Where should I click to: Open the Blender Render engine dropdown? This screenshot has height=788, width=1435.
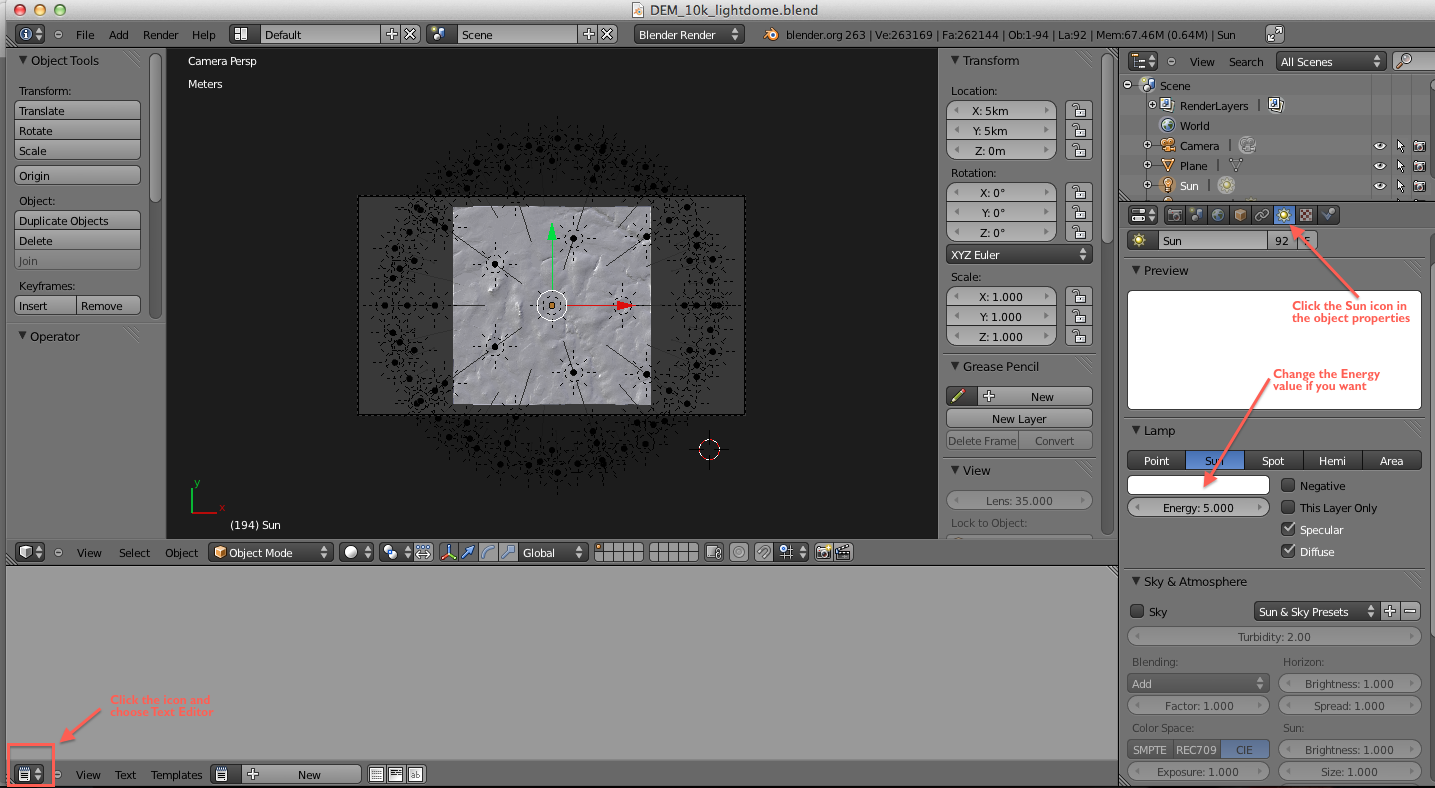pyautogui.click(x=689, y=34)
